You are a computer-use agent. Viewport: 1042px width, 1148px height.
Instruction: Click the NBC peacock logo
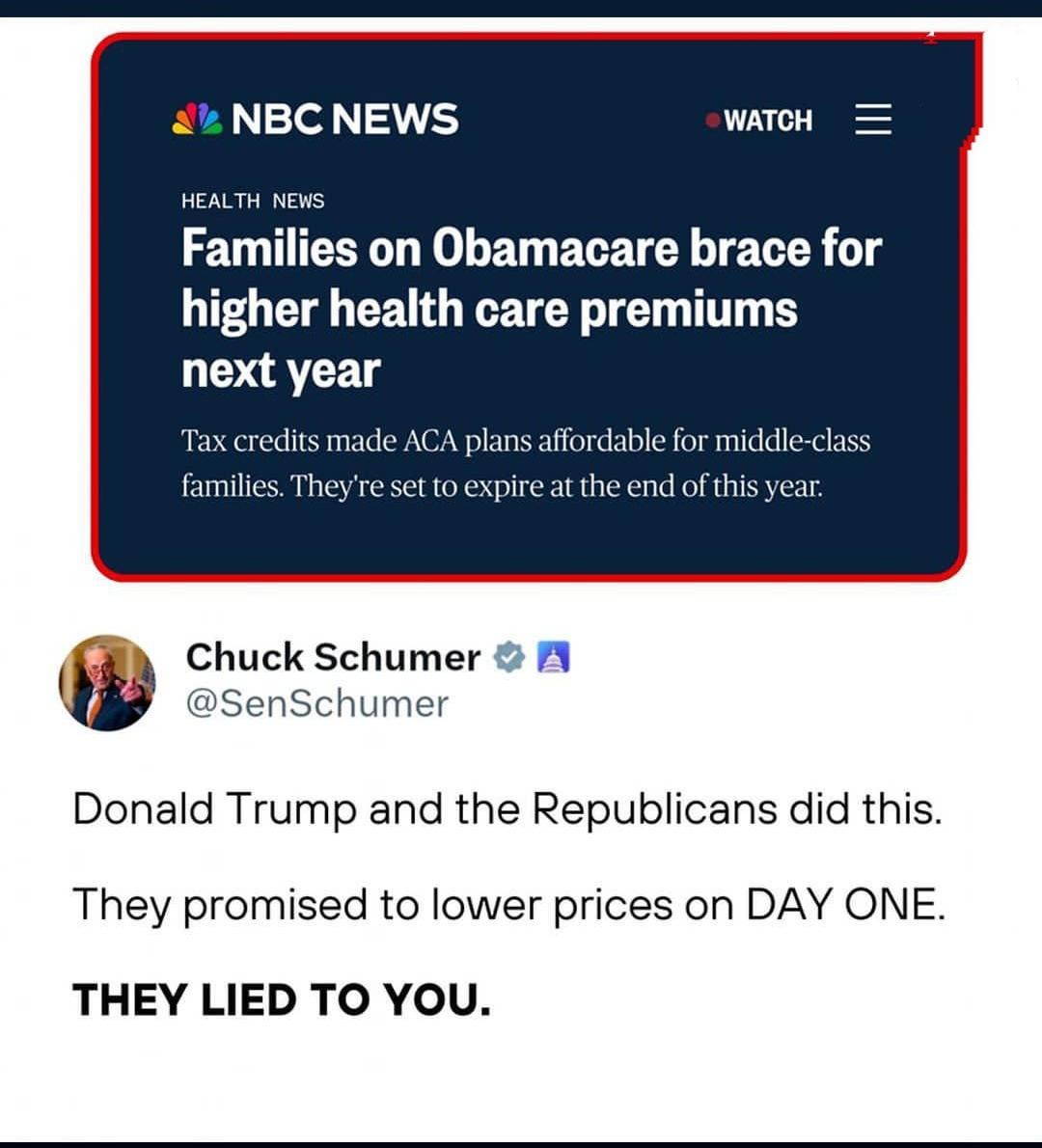tap(197, 119)
